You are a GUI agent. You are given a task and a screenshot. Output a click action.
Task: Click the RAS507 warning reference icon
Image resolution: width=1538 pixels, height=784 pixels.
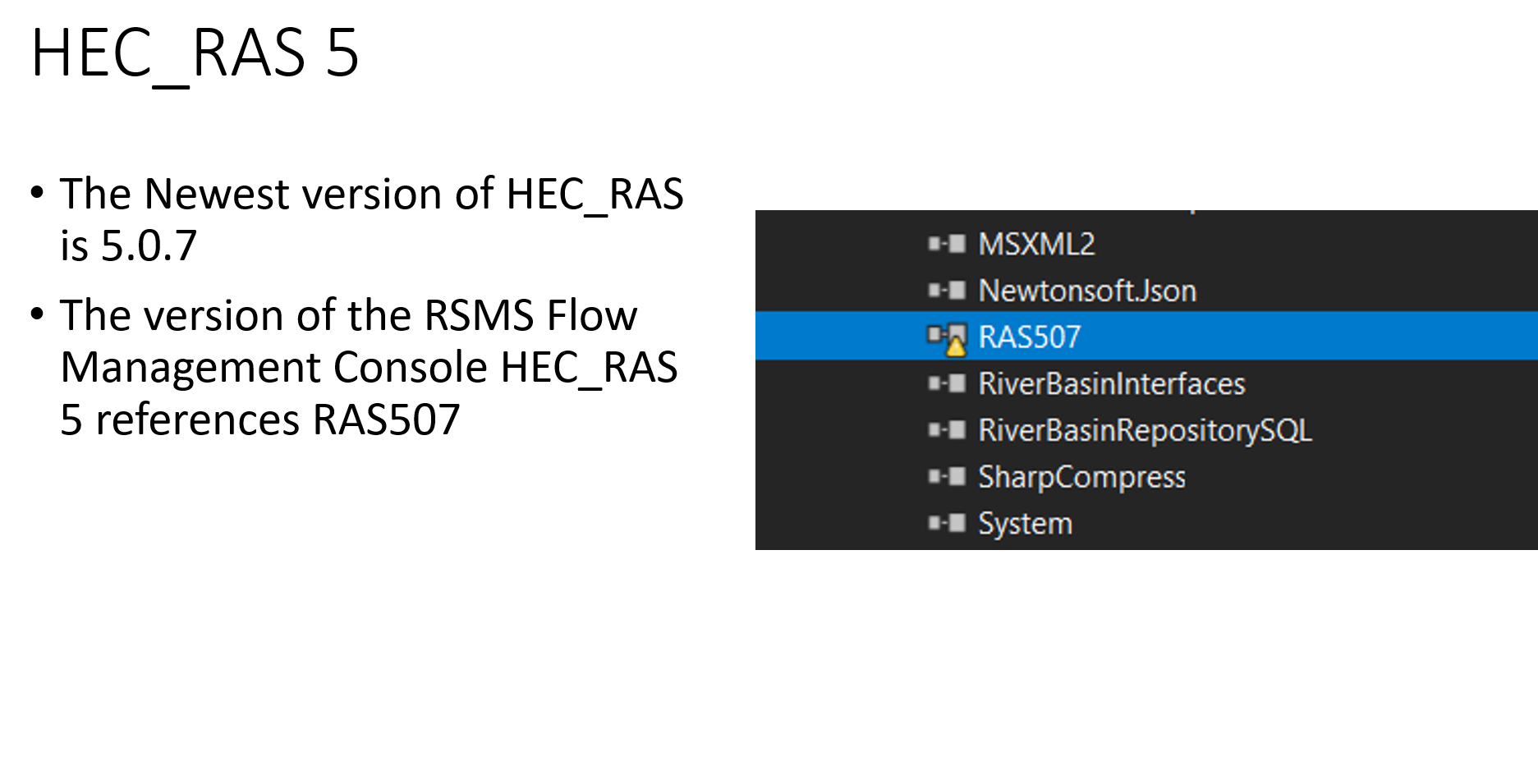pyautogui.click(x=947, y=337)
